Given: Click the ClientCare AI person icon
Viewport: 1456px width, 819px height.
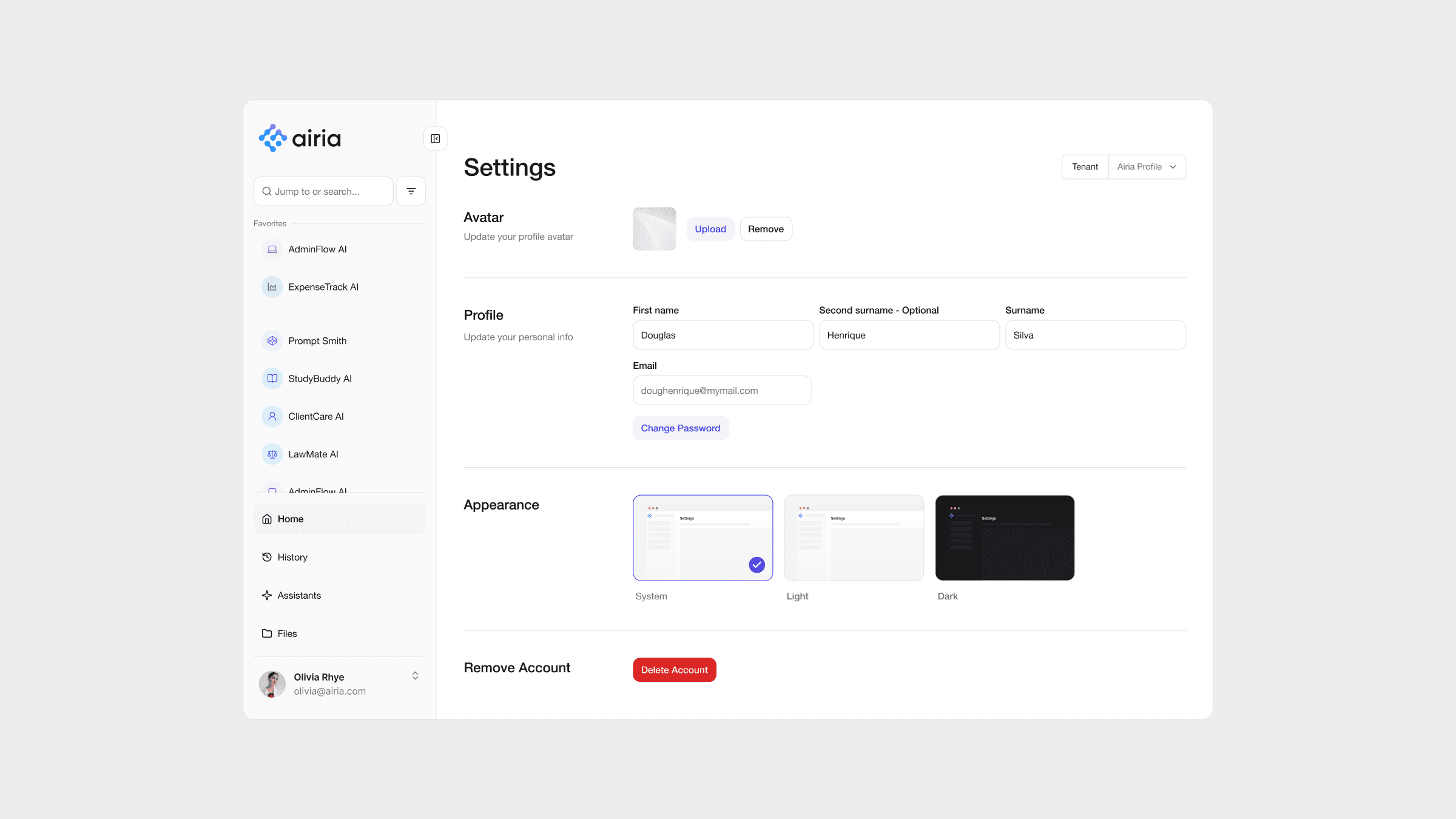Looking at the screenshot, I should click(272, 416).
